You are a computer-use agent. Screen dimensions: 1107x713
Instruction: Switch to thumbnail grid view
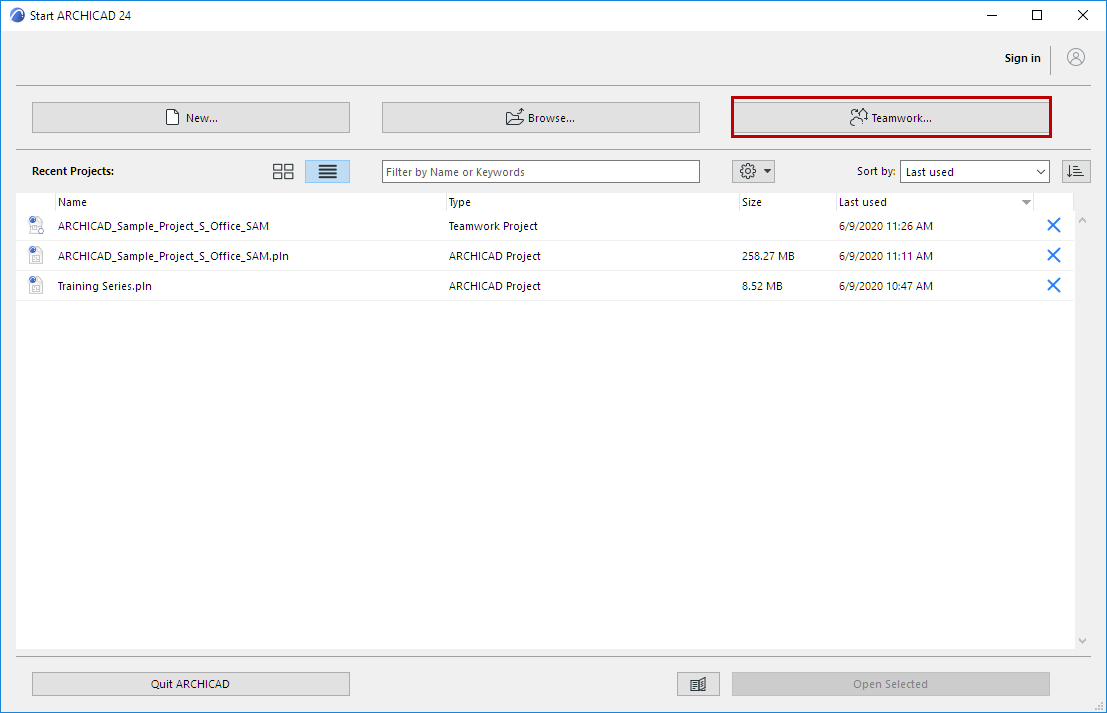coord(283,172)
